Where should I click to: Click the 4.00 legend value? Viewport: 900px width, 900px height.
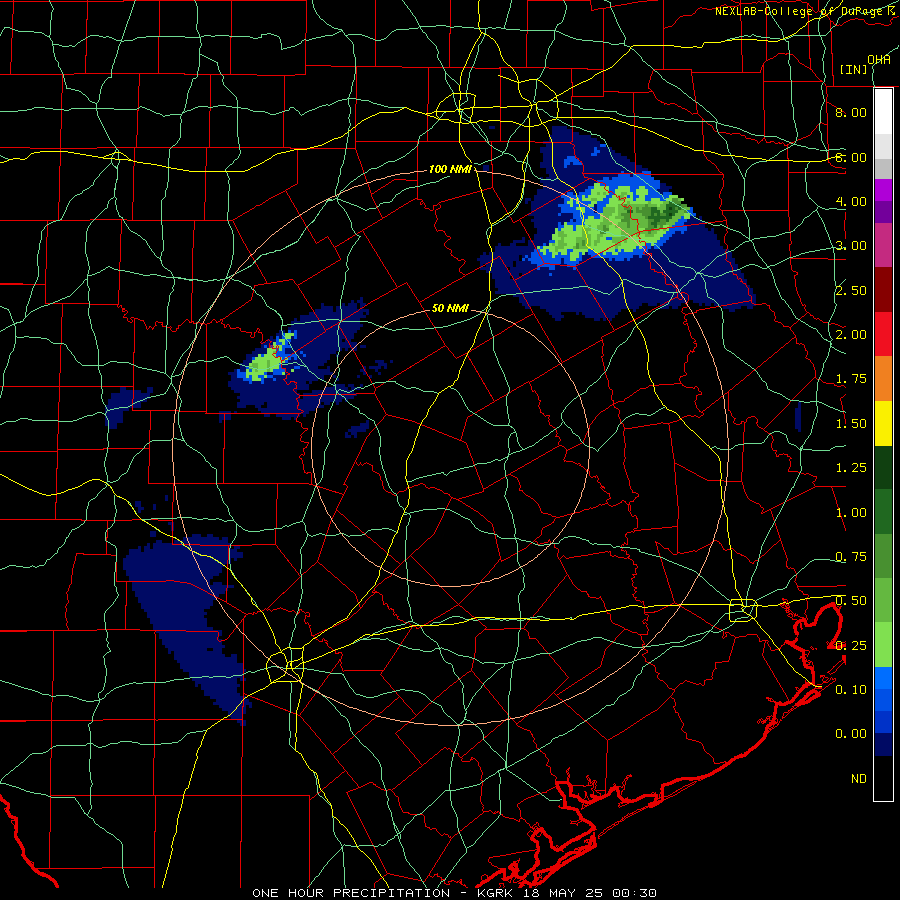tap(851, 201)
